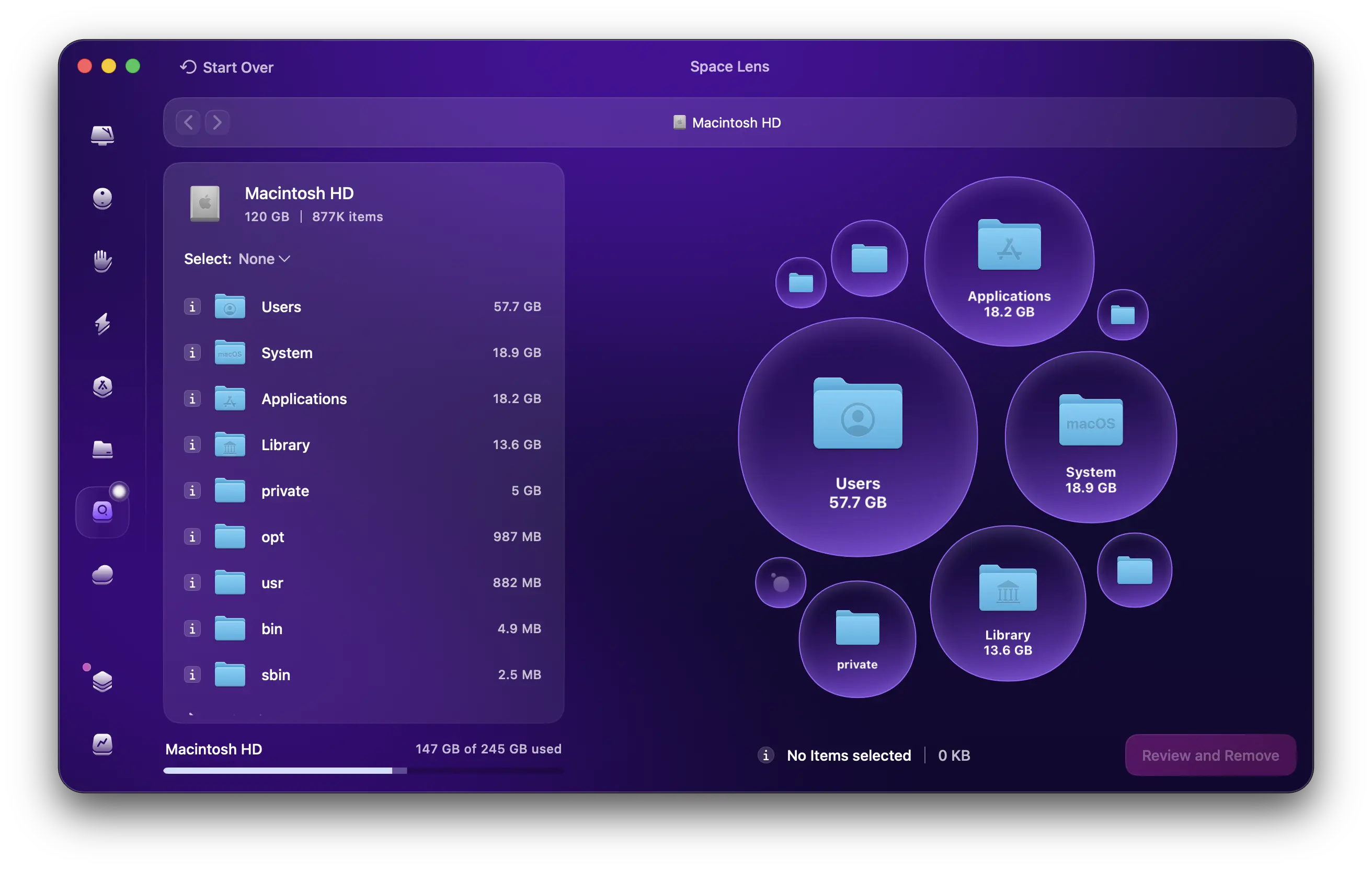Open the lightning bolt Performance icon
1372x870 pixels.
[x=102, y=324]
